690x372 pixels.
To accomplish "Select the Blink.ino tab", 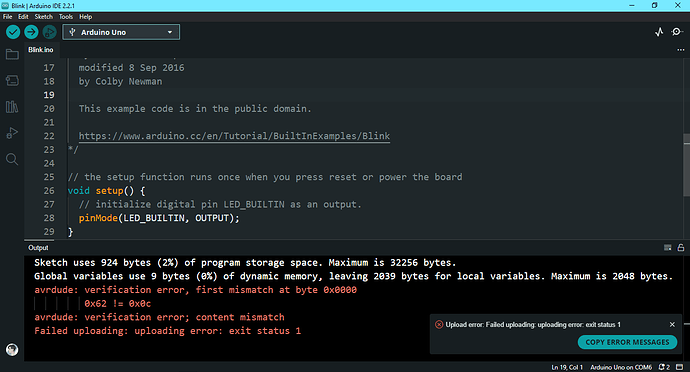I will point(40,50).
